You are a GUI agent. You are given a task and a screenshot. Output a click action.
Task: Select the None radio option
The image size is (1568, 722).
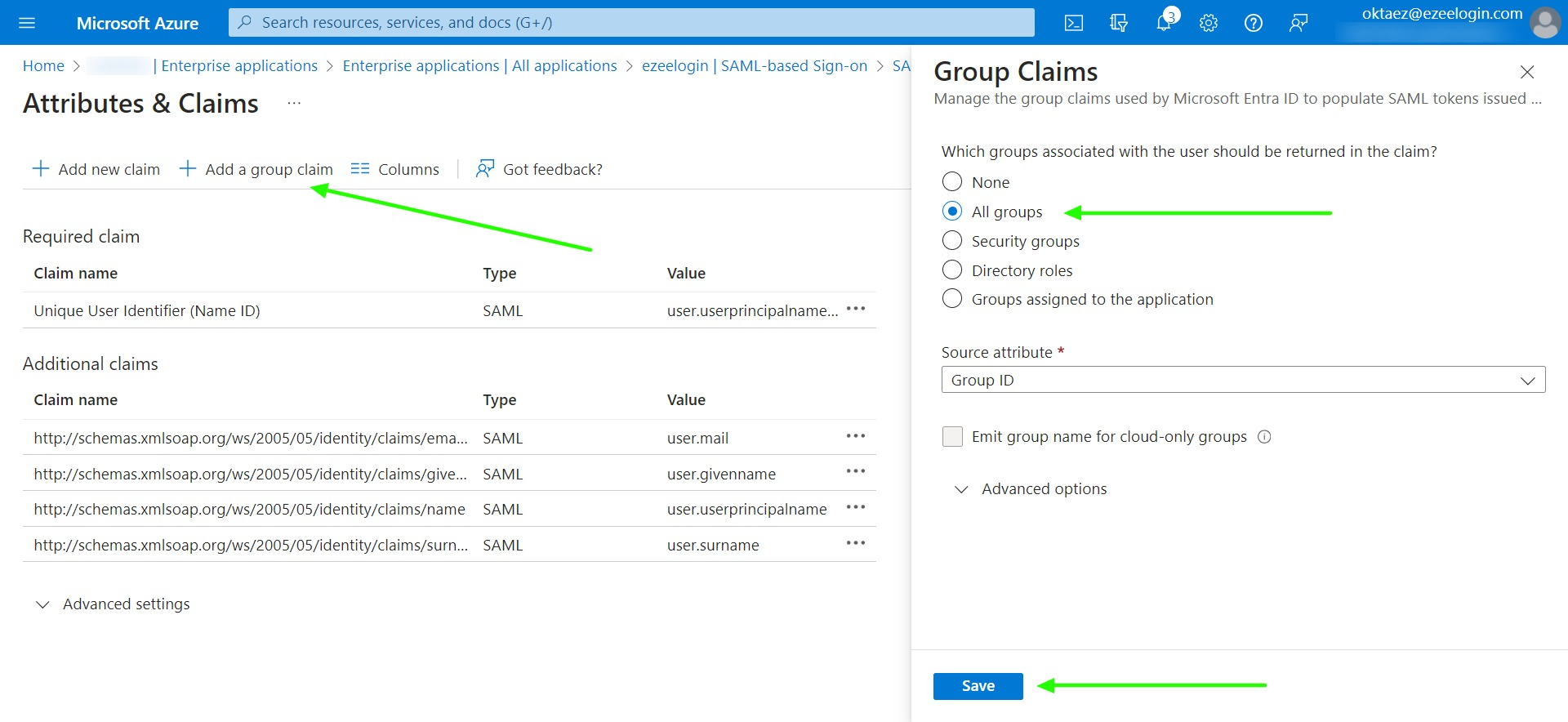click(x=952, y=182)
